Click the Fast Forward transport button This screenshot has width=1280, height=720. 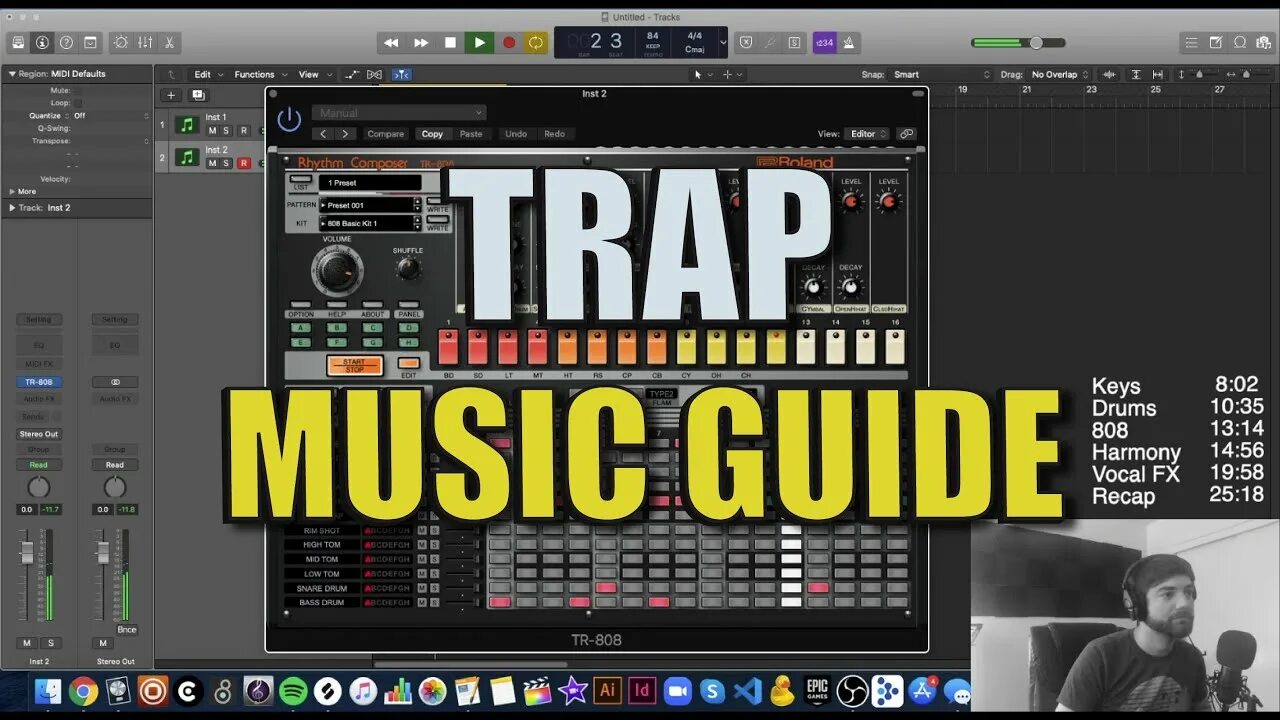(421, 42)
